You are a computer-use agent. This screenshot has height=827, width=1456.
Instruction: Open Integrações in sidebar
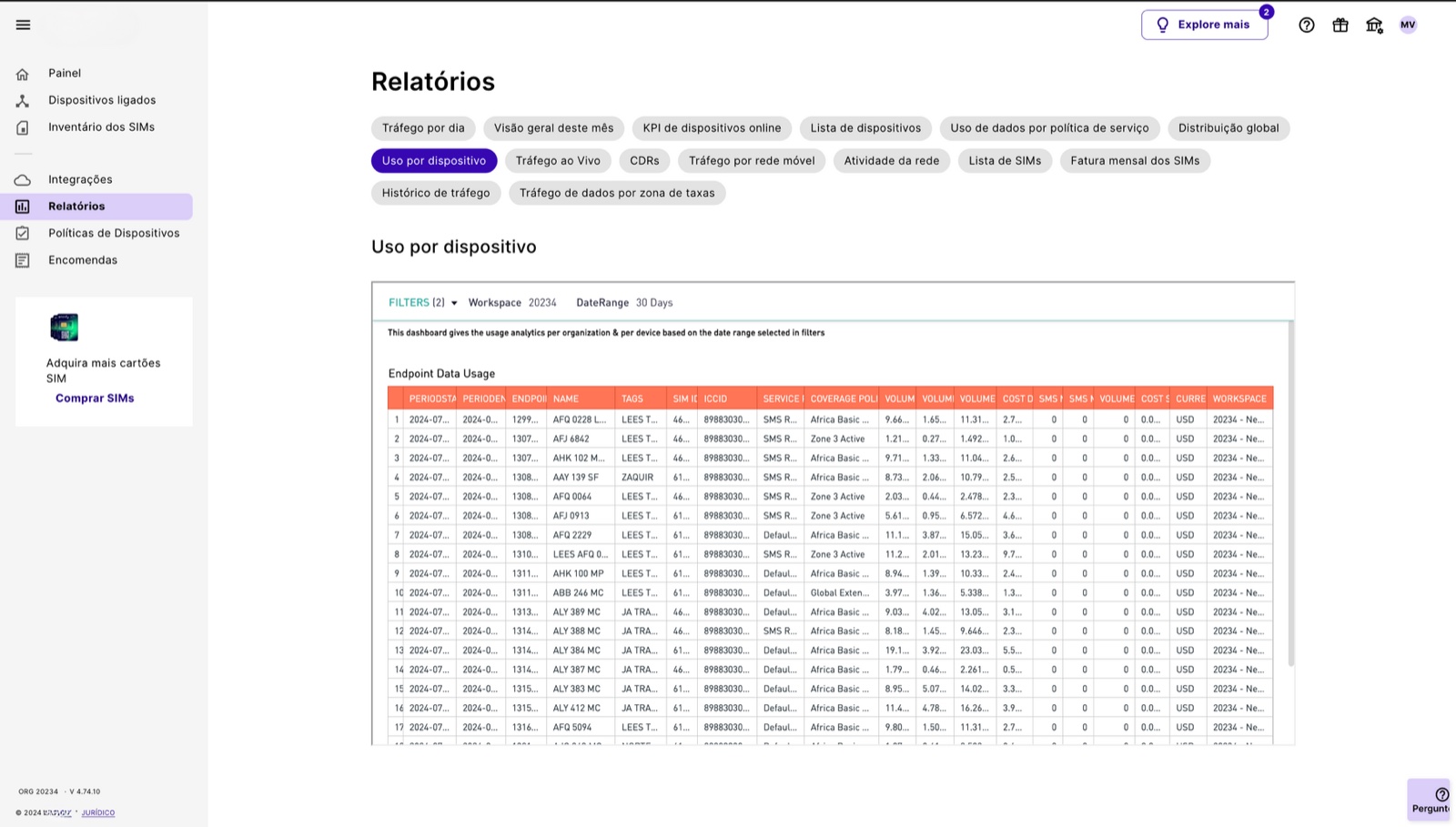click(x=80, y=179)
